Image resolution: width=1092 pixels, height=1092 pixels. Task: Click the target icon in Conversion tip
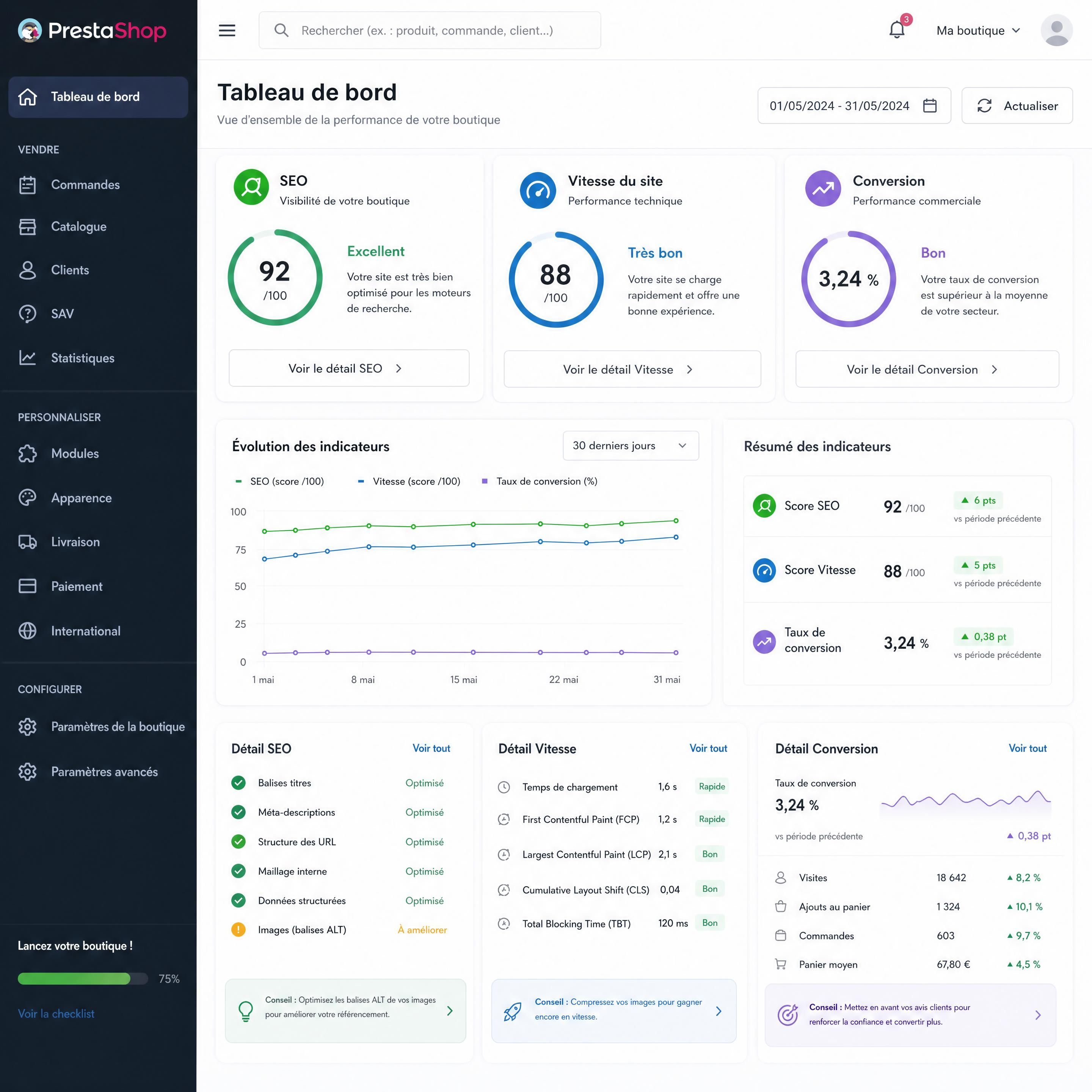pyautogui.click(x=788, y=1015)
